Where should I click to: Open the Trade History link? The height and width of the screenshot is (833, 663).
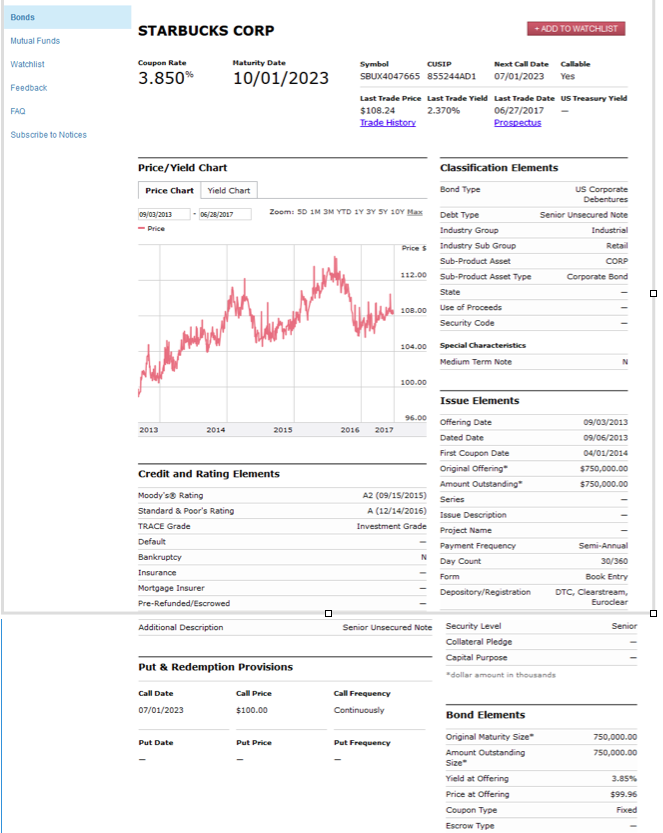[388, 123]
